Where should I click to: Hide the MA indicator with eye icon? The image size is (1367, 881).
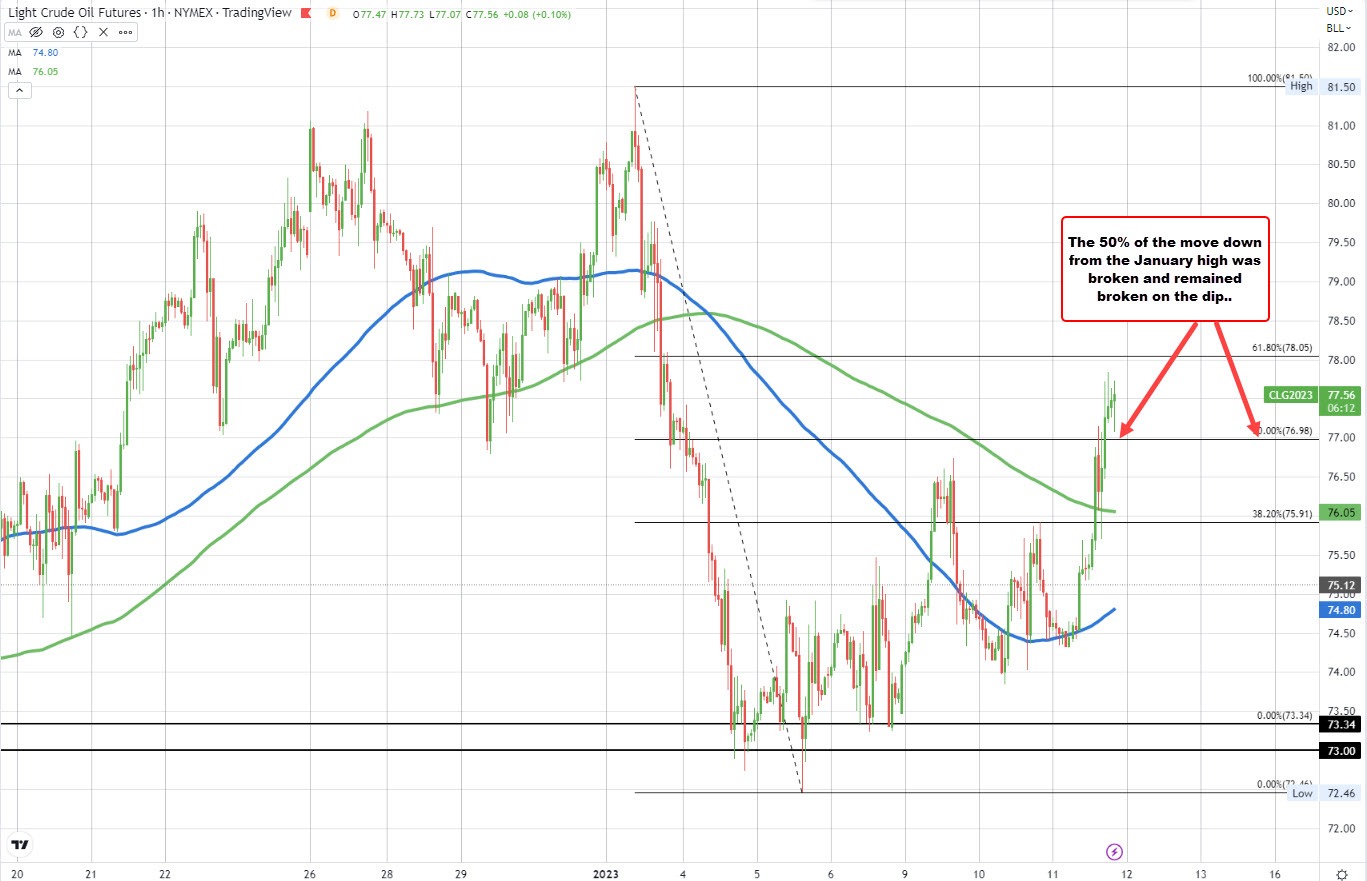click(36, 32)
